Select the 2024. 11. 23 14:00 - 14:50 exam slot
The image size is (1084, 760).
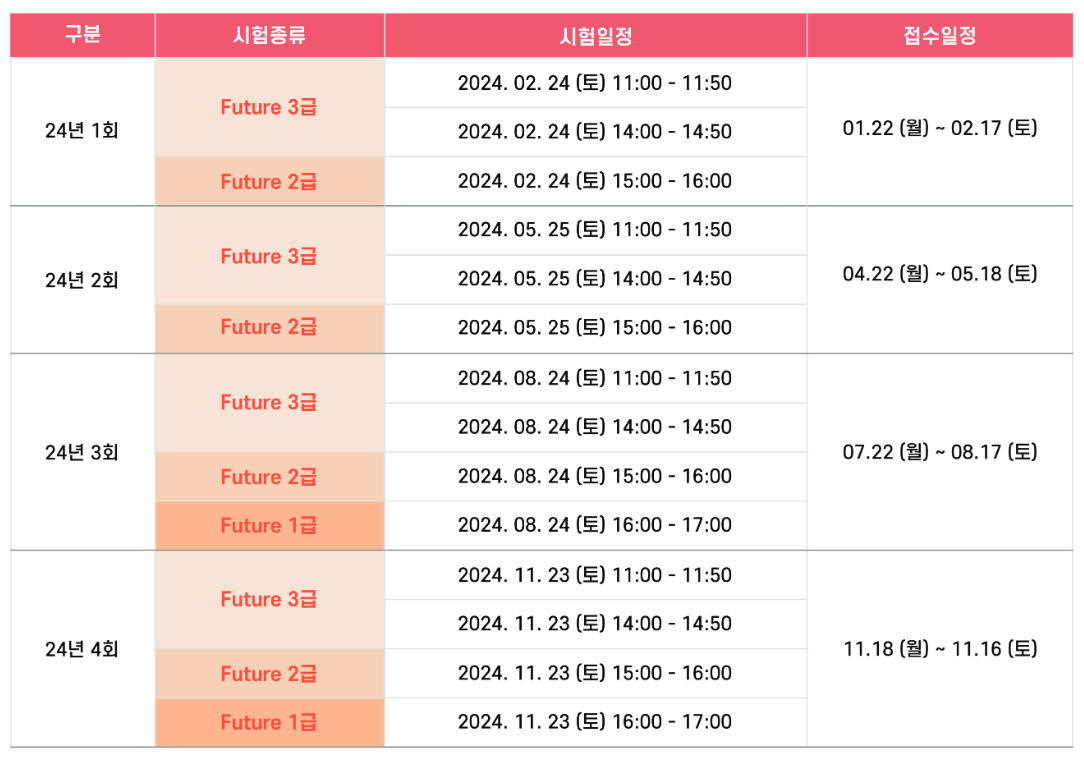595,624
